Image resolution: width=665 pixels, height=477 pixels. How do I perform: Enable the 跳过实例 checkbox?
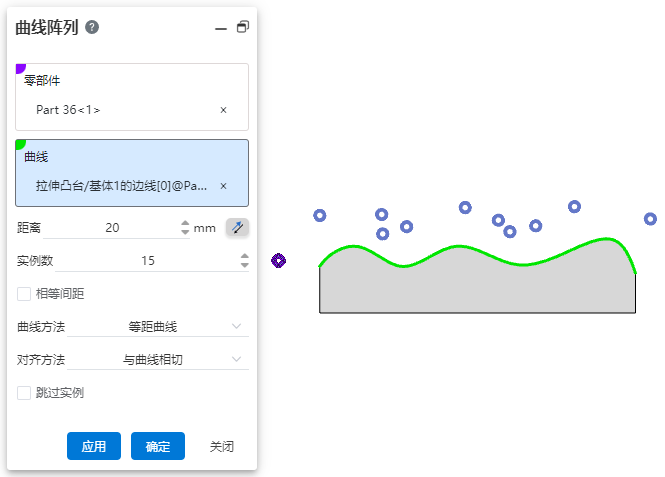(x=24, y=393)
